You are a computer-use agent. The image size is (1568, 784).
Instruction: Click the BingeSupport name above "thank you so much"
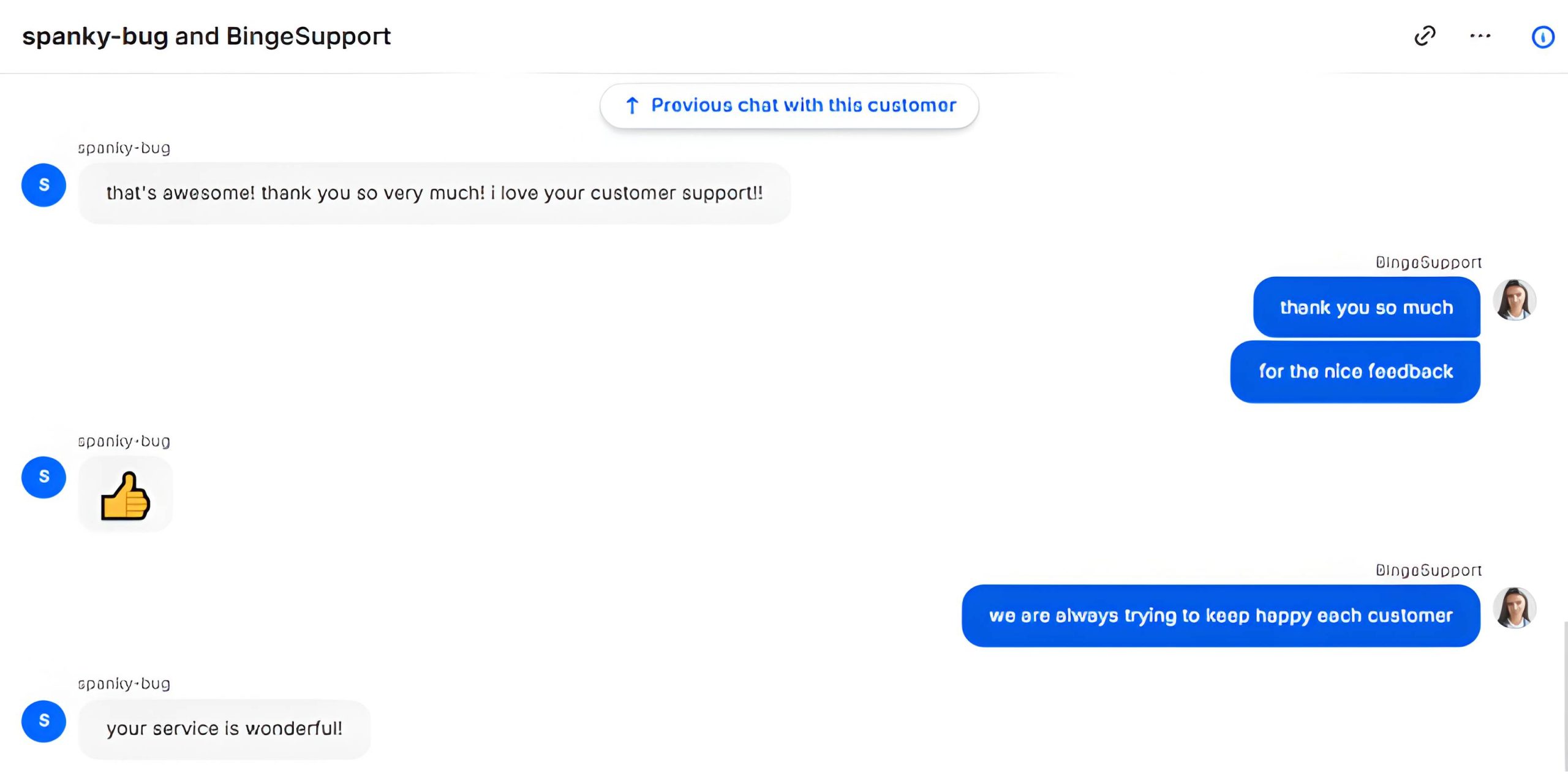tap(1428, 263)
